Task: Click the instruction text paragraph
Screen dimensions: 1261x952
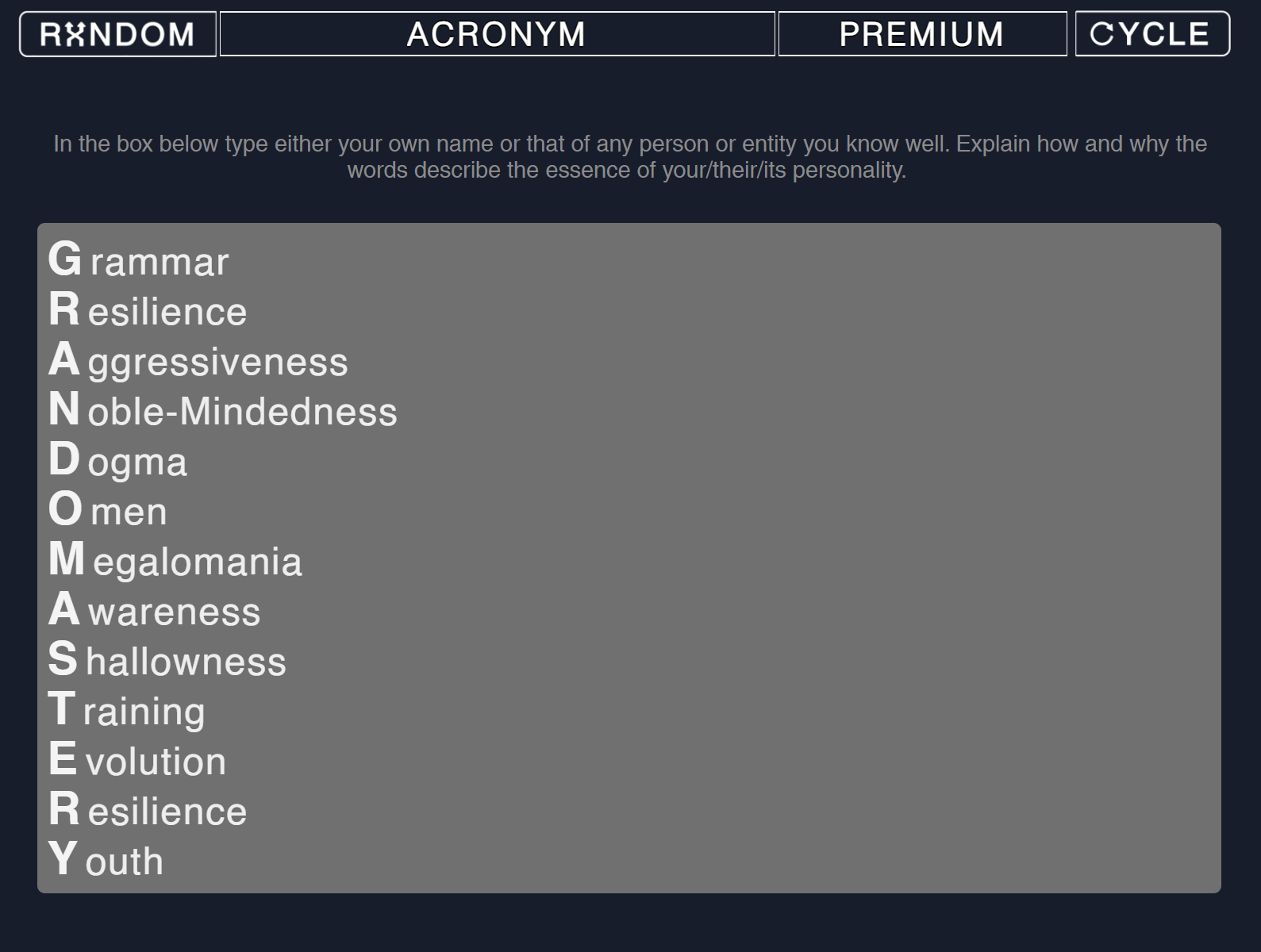Action: (630, 156)
